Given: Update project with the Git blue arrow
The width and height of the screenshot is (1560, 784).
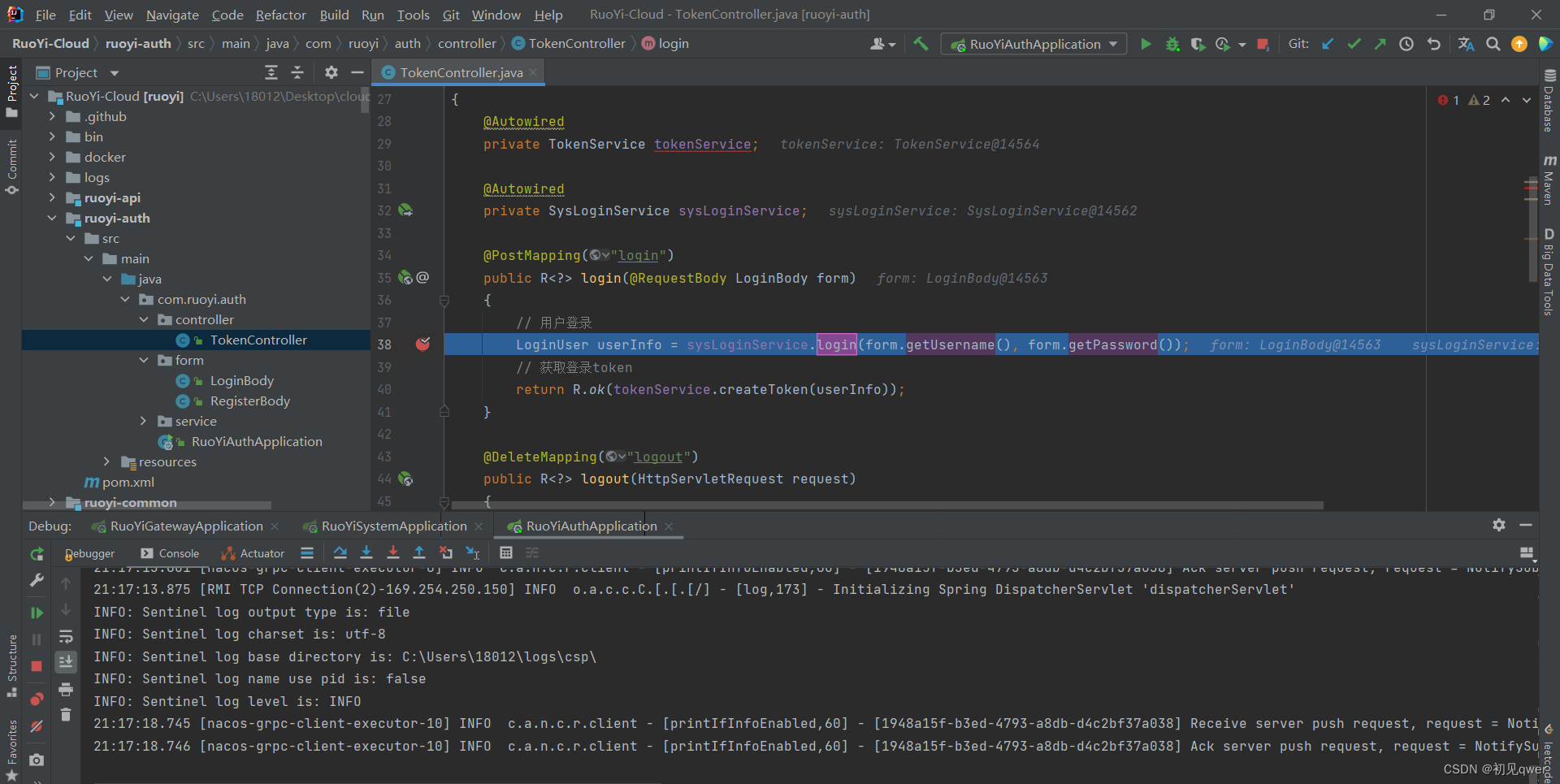Looking at the screenshot, I should click(1328, 44).
